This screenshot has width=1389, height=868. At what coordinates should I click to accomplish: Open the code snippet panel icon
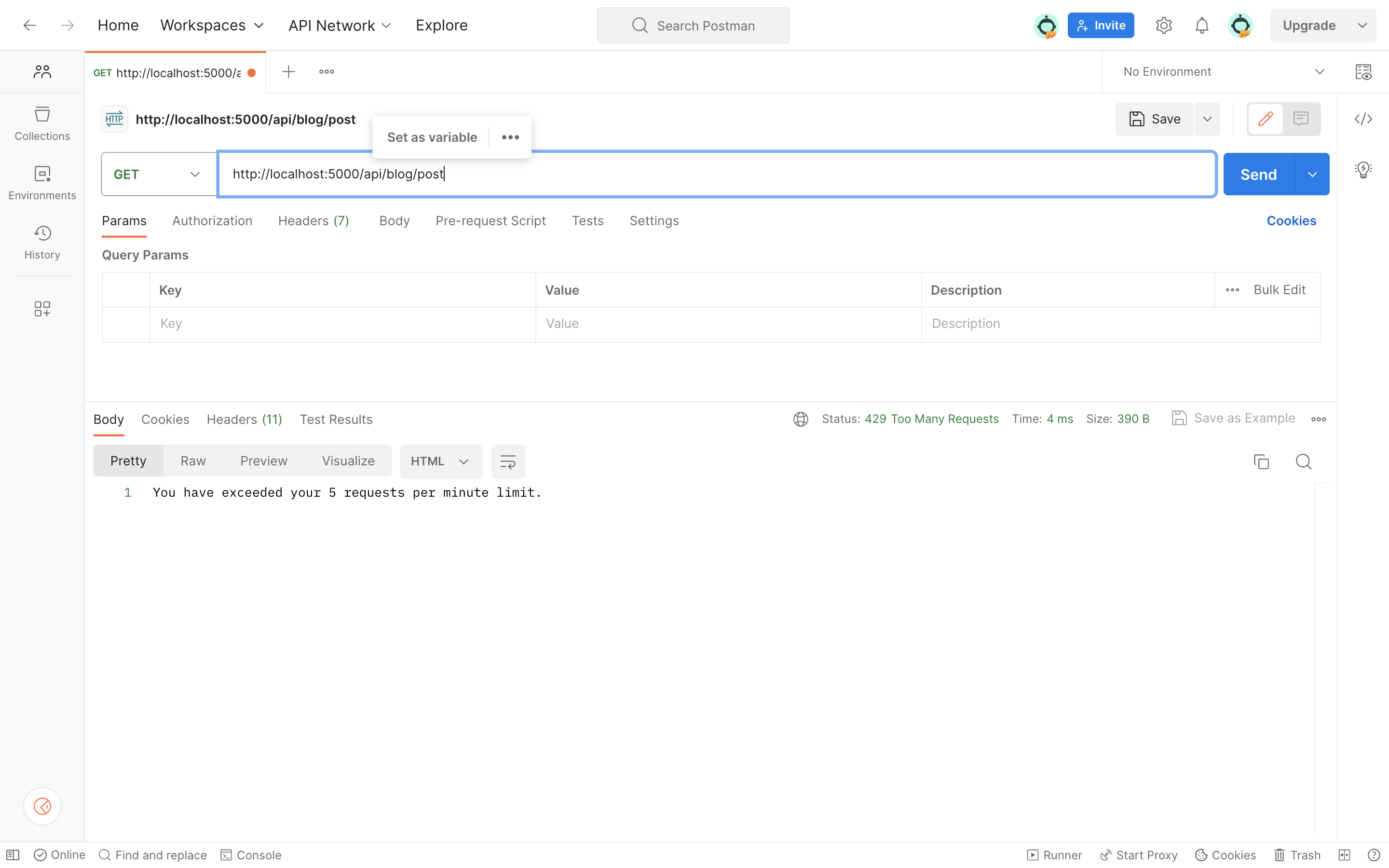pyautogui.click(x=1363, y=119)
